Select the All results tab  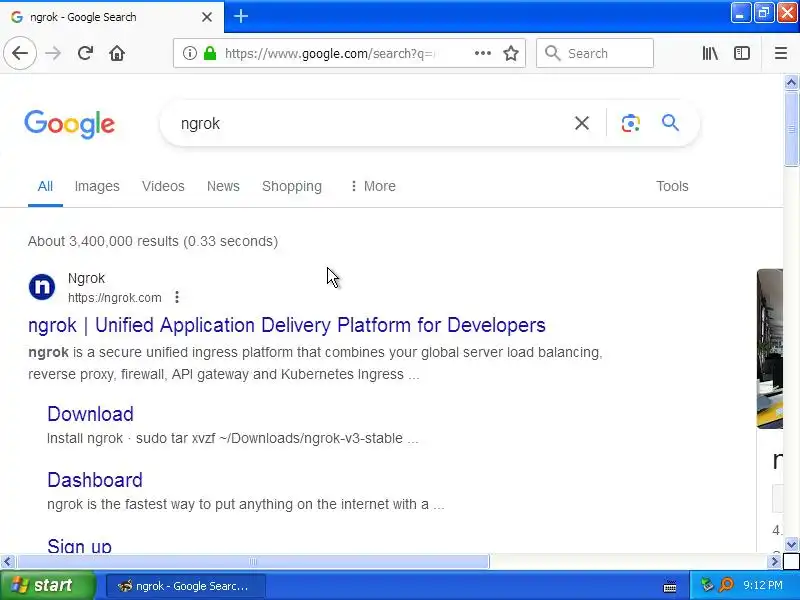tap(45, 186)
